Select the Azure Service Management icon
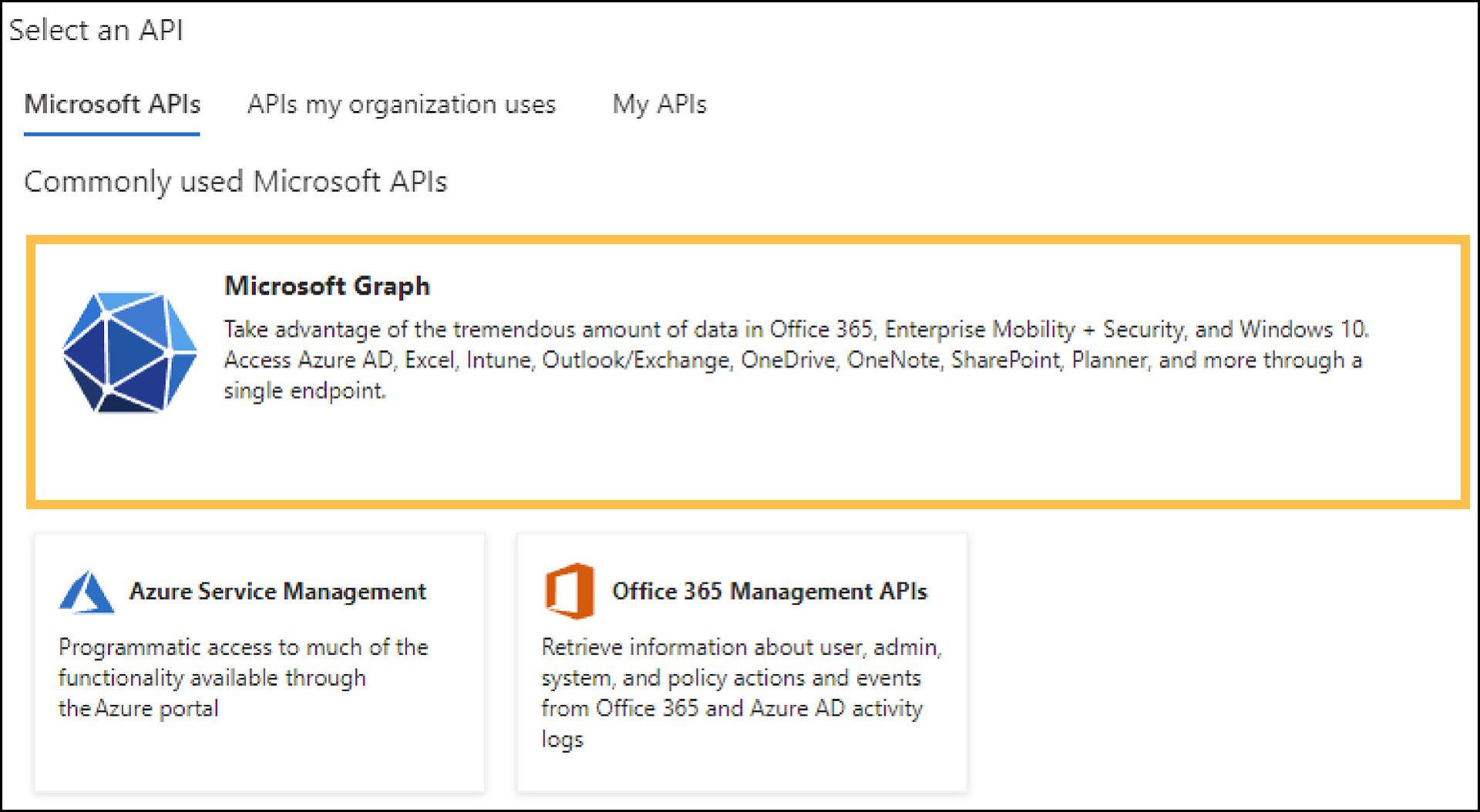Image resolution: width=1480 pixels, height=812 pixels. [x=87, y=590]
